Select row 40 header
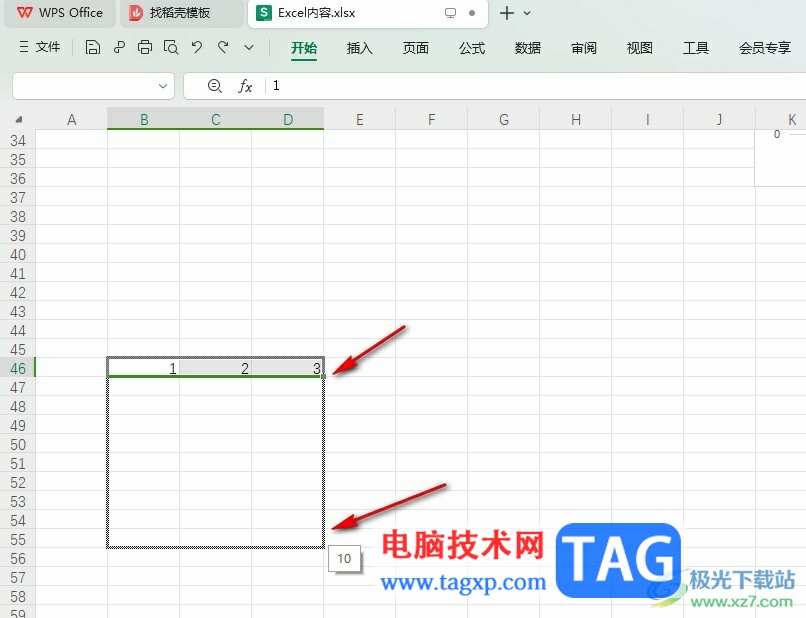 tap(17, 255)
